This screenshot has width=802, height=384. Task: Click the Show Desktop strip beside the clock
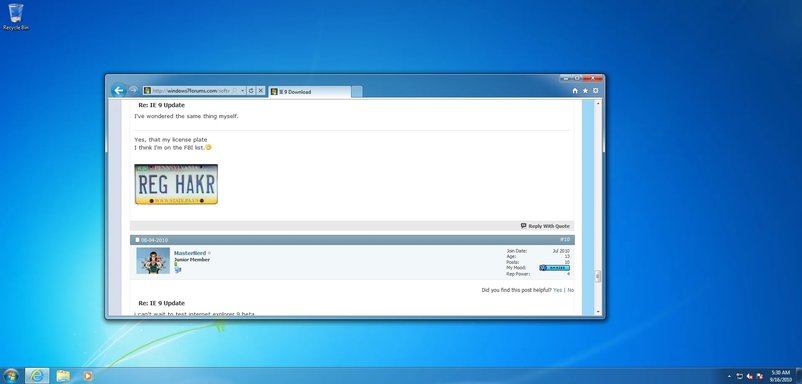798,376
